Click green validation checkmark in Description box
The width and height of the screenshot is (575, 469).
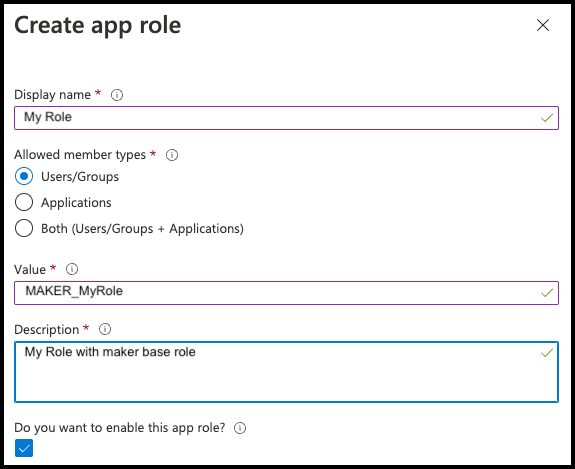(x=547, y=353)
